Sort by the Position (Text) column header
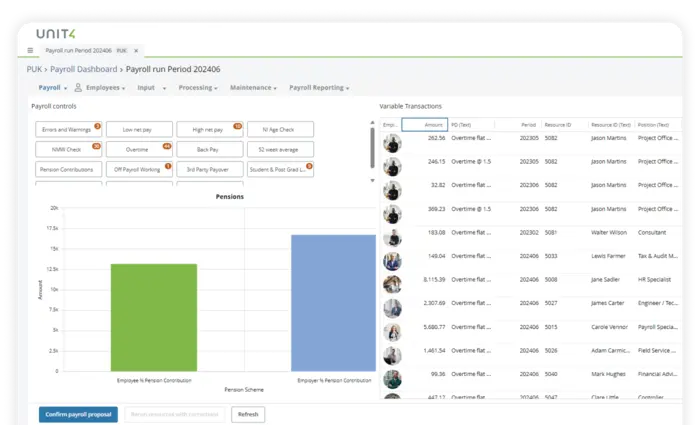The image size is (700, 425). pyautogui.click(x=657, y=125)
